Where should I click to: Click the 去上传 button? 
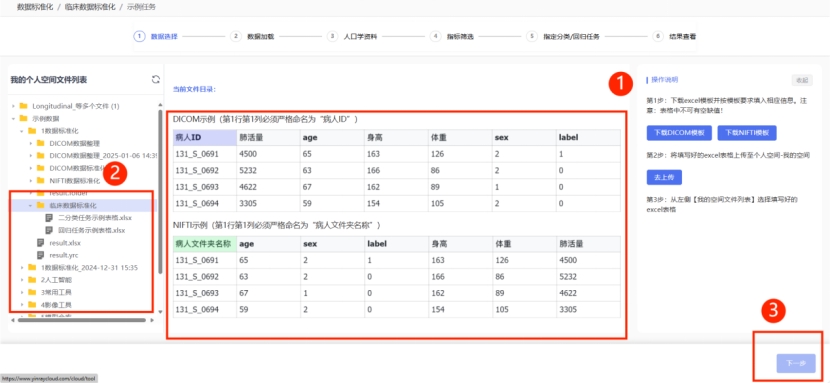coord(664,177)
